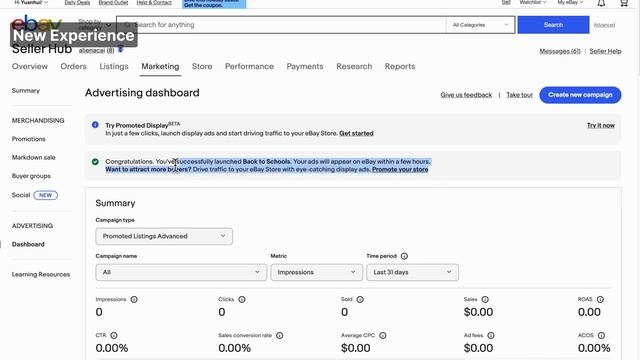Image resolution: width=640 pixels, height=360 pixels.
Task: Switch to the Listings tab
Action: pyautogui.click(x=114, y=67)
